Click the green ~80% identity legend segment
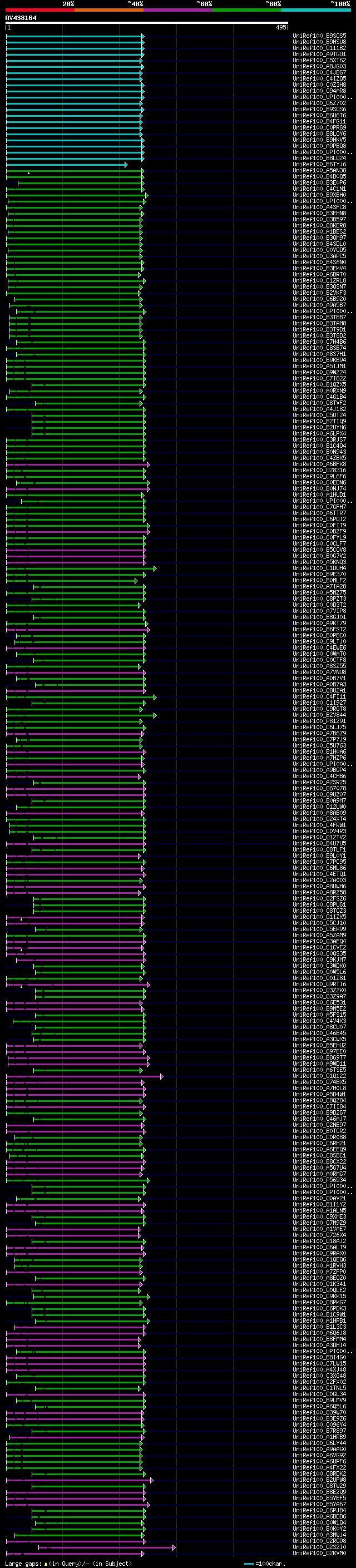Screen dimensions: 356x1568 247,10
